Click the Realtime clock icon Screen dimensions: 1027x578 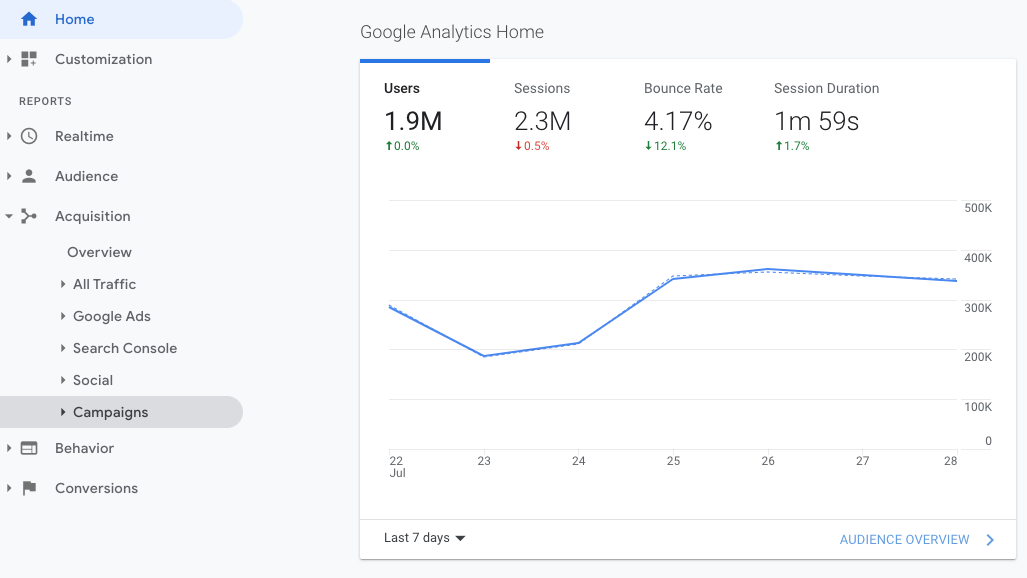point(29,136)
